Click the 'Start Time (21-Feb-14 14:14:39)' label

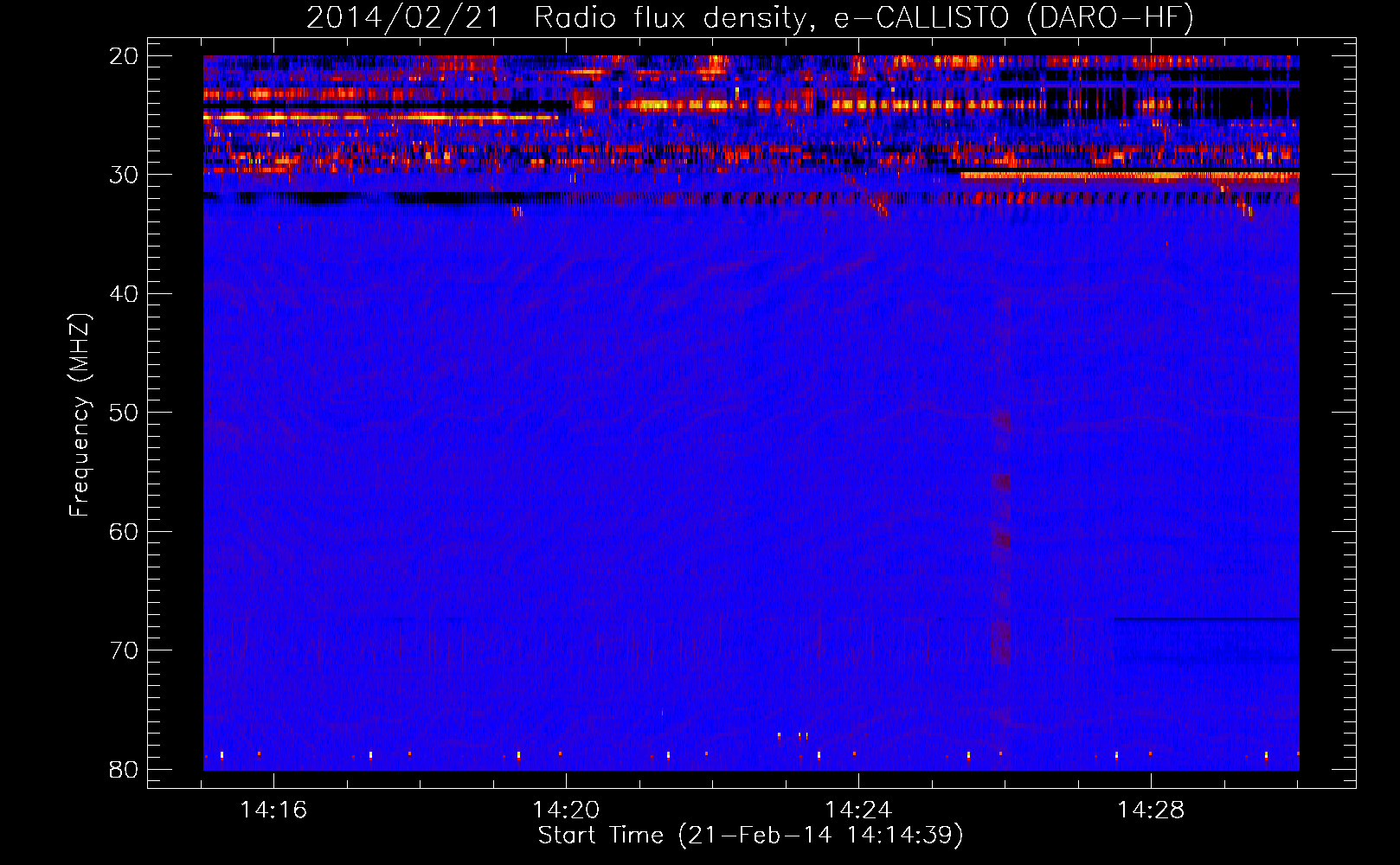pos(750,836)
